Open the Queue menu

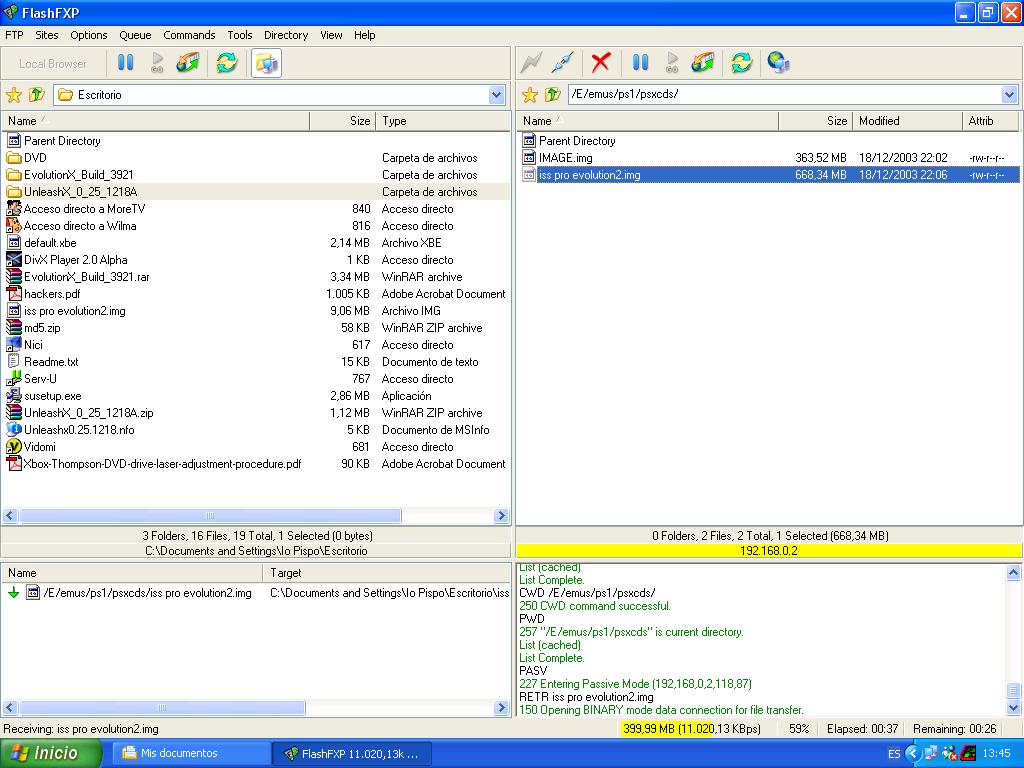(135, 35)
